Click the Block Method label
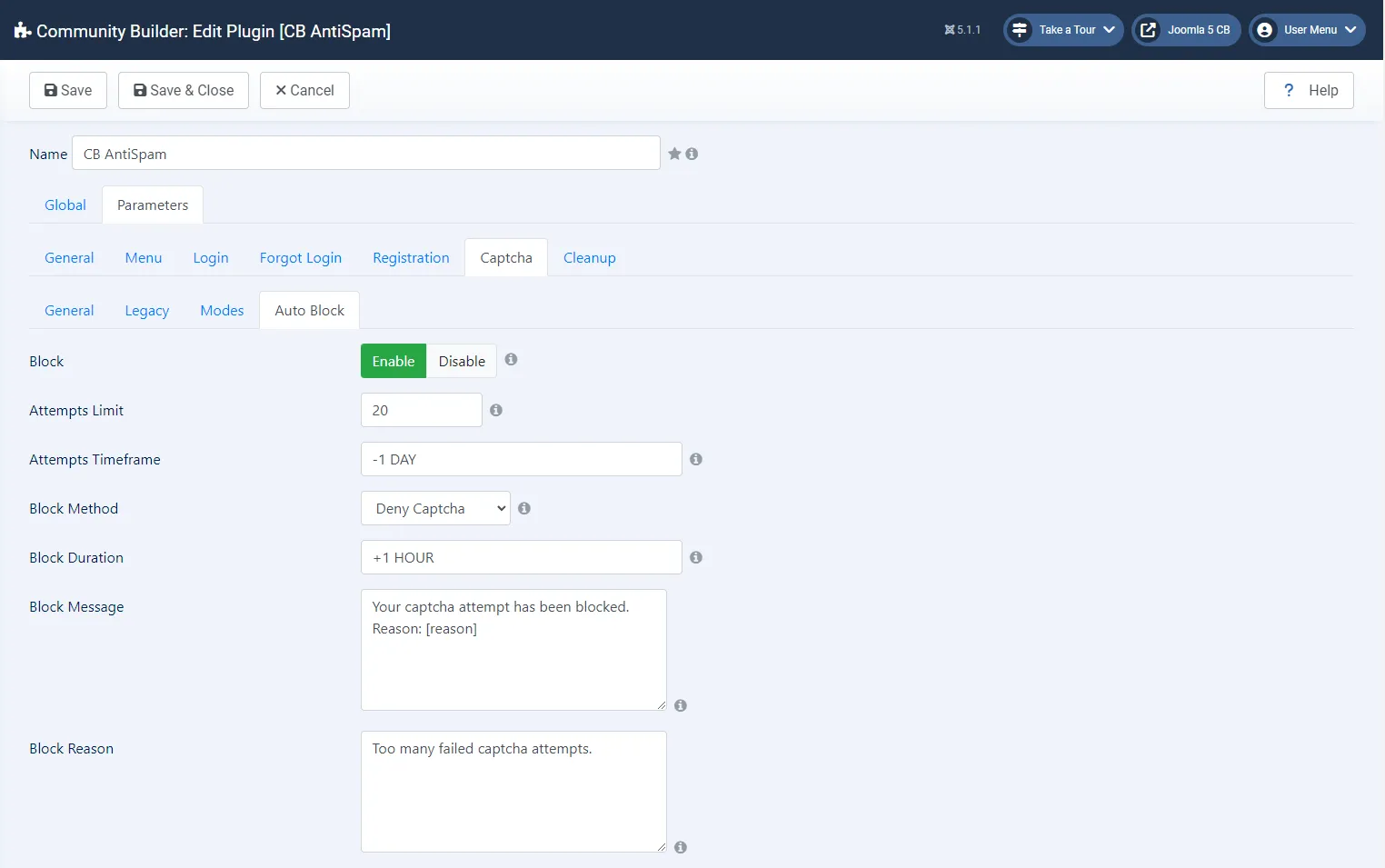 click(x=74, y=509)
